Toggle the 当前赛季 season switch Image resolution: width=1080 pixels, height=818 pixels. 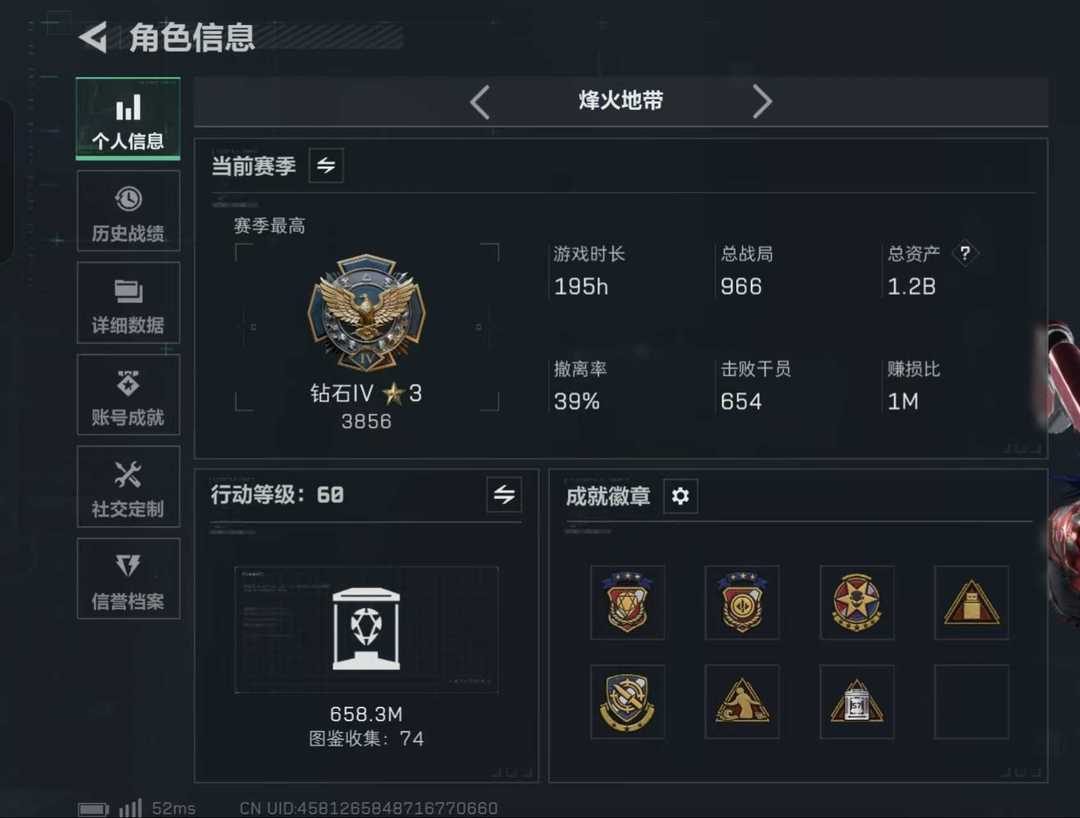pyautogui.click(x=326, y=165)
